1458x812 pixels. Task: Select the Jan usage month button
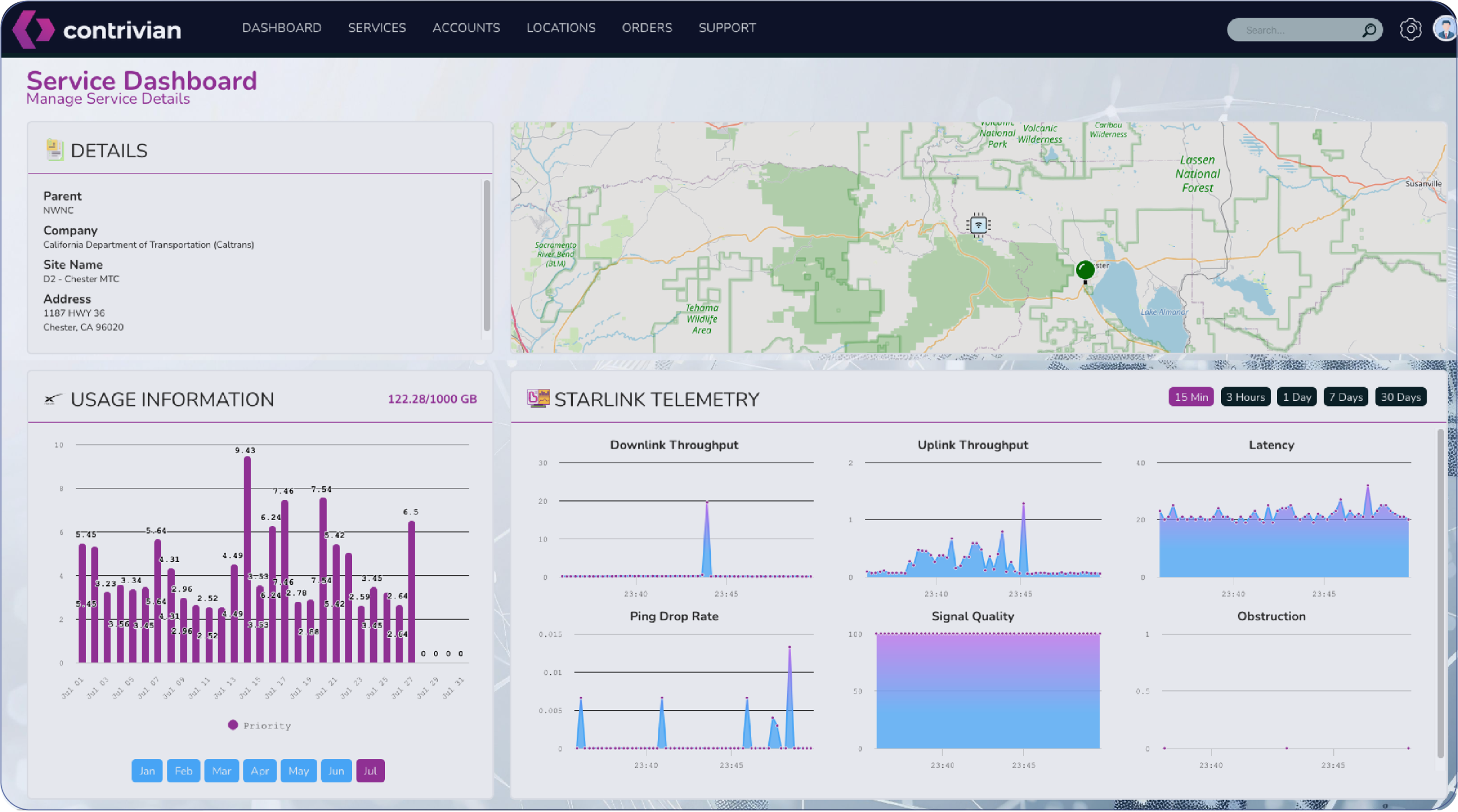coord(147,770)
